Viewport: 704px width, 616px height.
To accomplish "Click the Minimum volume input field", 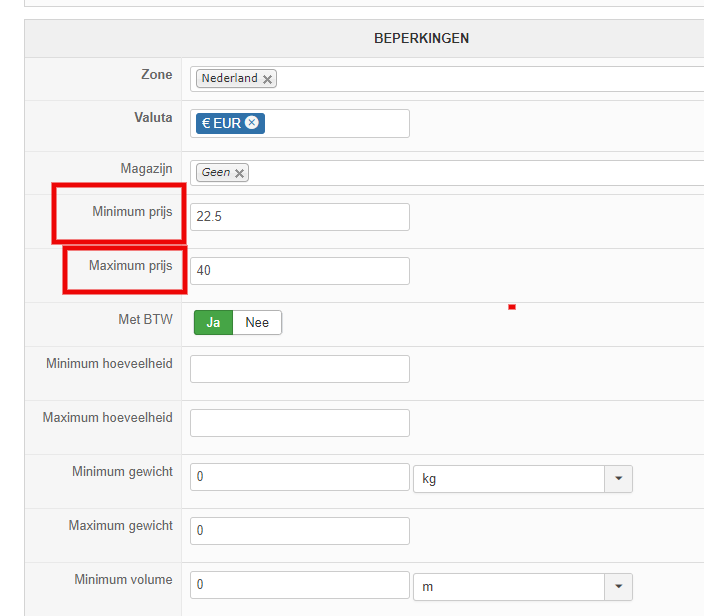I will coord(300,585).
